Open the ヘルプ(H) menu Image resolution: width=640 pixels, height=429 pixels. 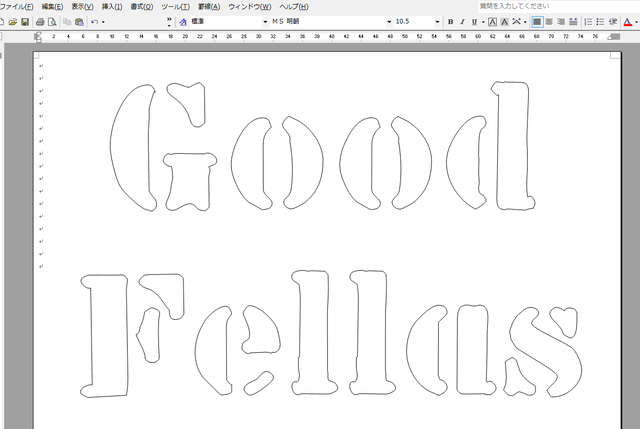point(294,7)
